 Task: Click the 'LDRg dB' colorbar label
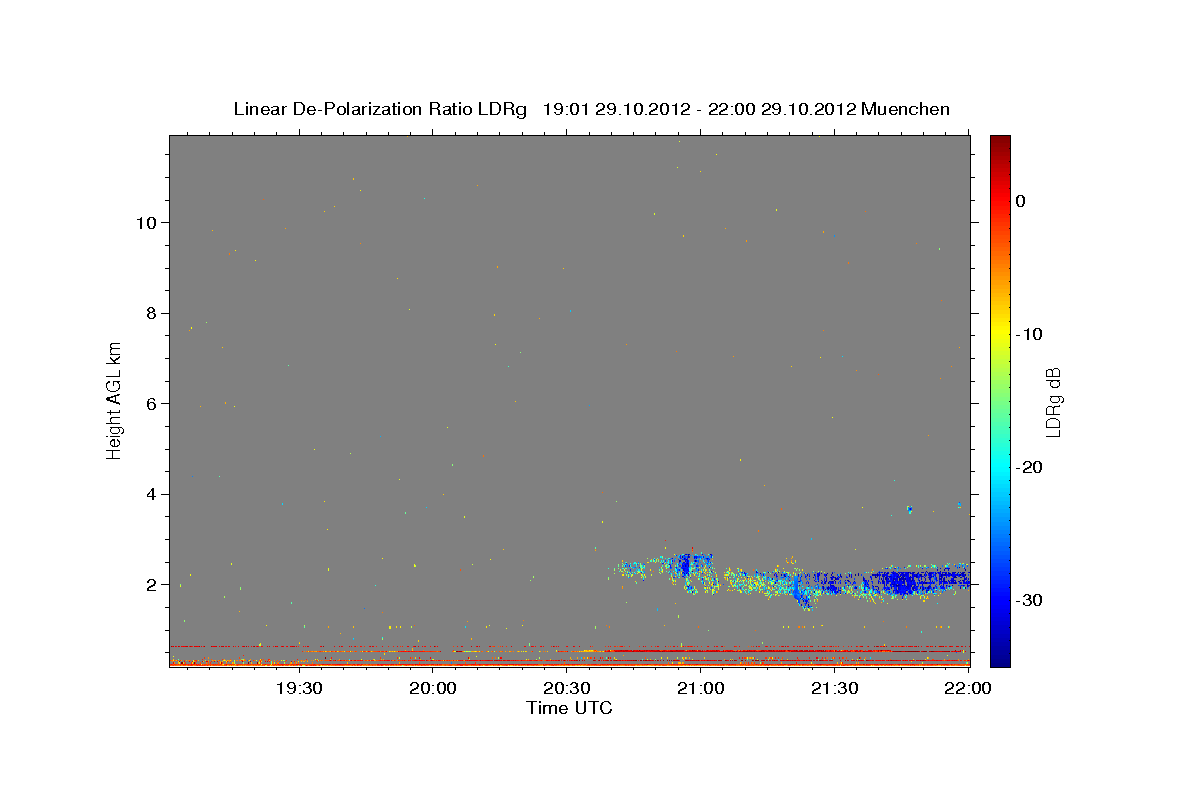click(1053, 402)
